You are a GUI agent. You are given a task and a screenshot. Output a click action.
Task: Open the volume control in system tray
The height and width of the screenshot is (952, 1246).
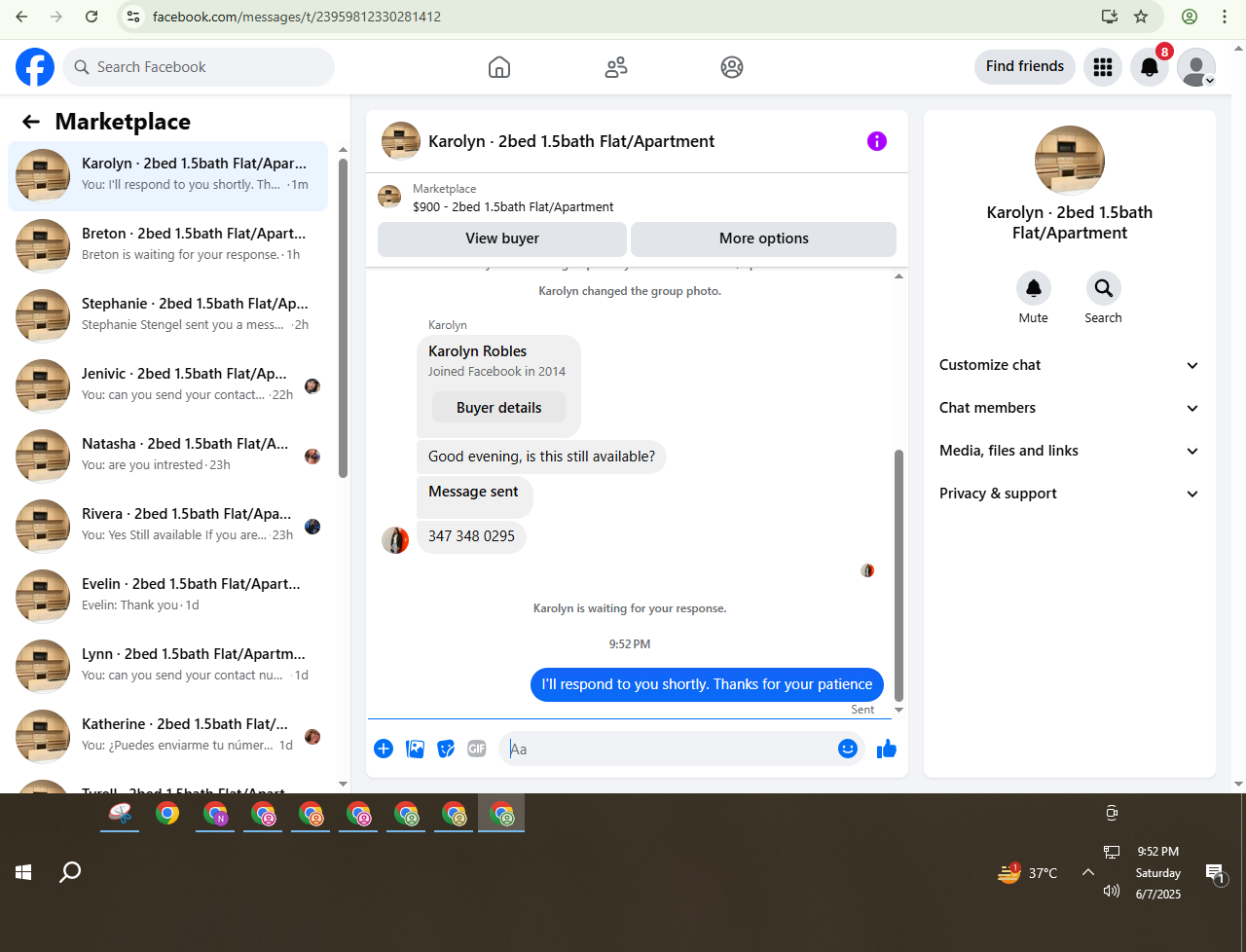(1112, 891)
